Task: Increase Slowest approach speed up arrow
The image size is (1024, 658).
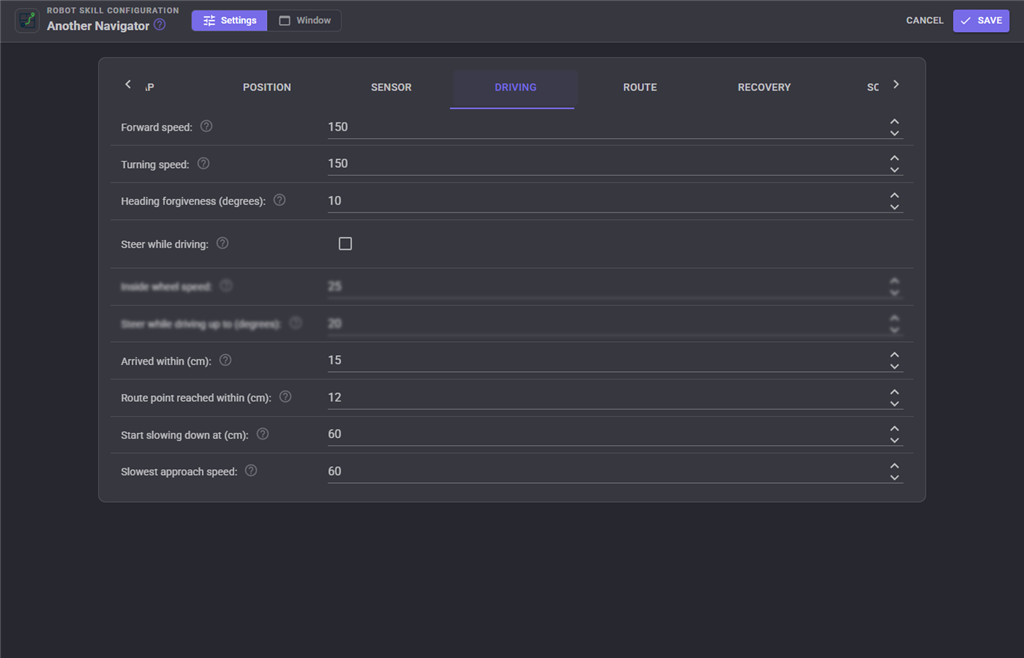Action: tap(895, 465)
